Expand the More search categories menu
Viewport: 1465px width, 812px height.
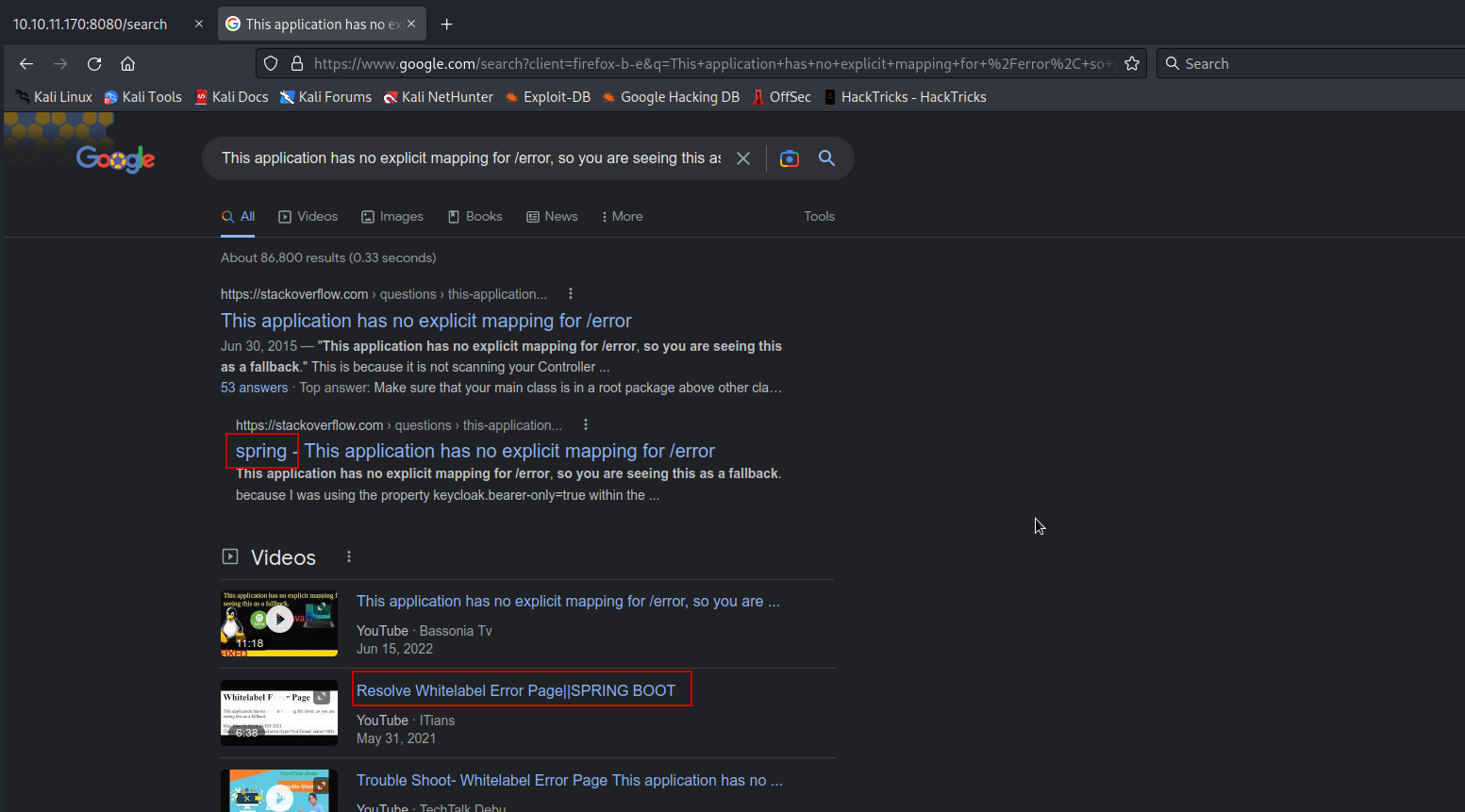pyautogui.click(x=623, y=216)
